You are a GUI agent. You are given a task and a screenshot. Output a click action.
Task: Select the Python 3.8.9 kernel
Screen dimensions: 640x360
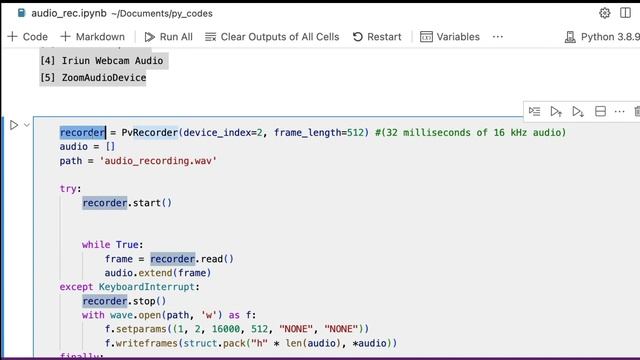click(602, 37)
